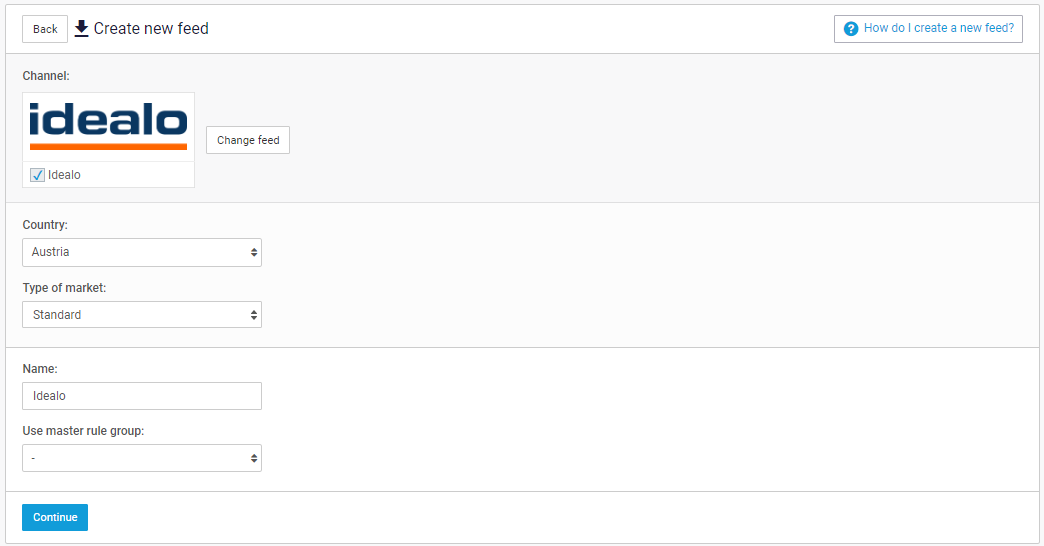Viewport: 1044px width, 546px height.
Task: Focus the Name text field containing Idealo
Action: click(x=141, y=396)
